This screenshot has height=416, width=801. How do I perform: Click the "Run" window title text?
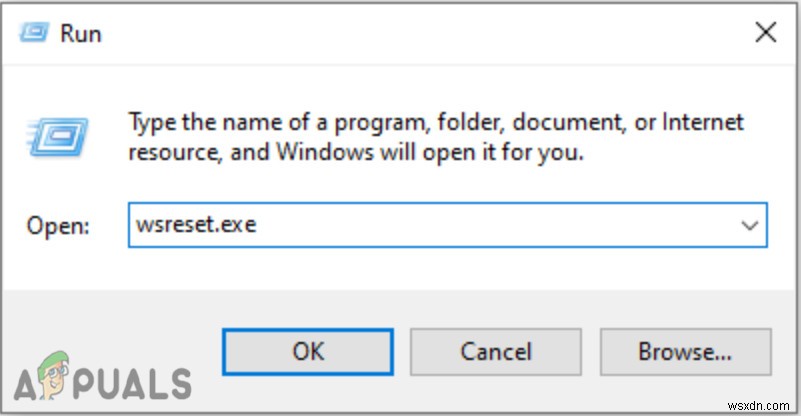[x=80, y=34]
